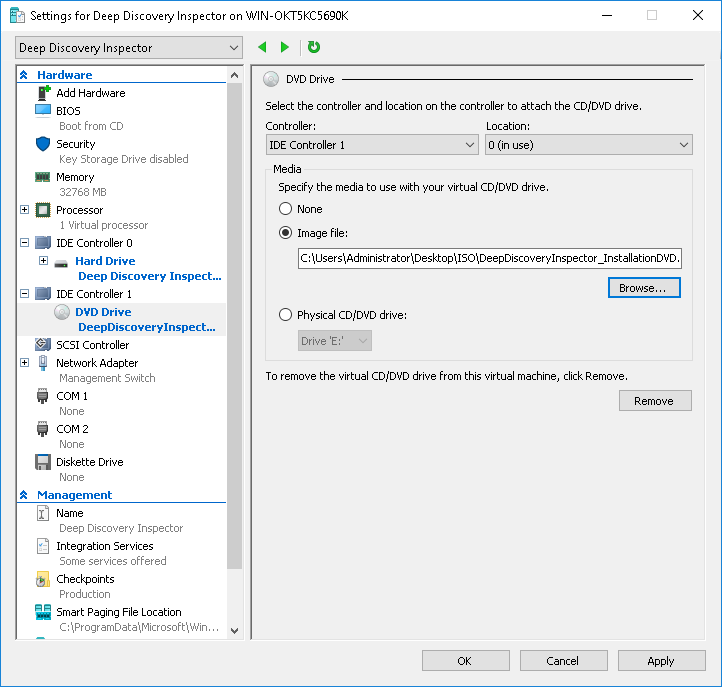Select the None media radio button
The width and height of the screenshot is (722, 687).
point(286,209)
